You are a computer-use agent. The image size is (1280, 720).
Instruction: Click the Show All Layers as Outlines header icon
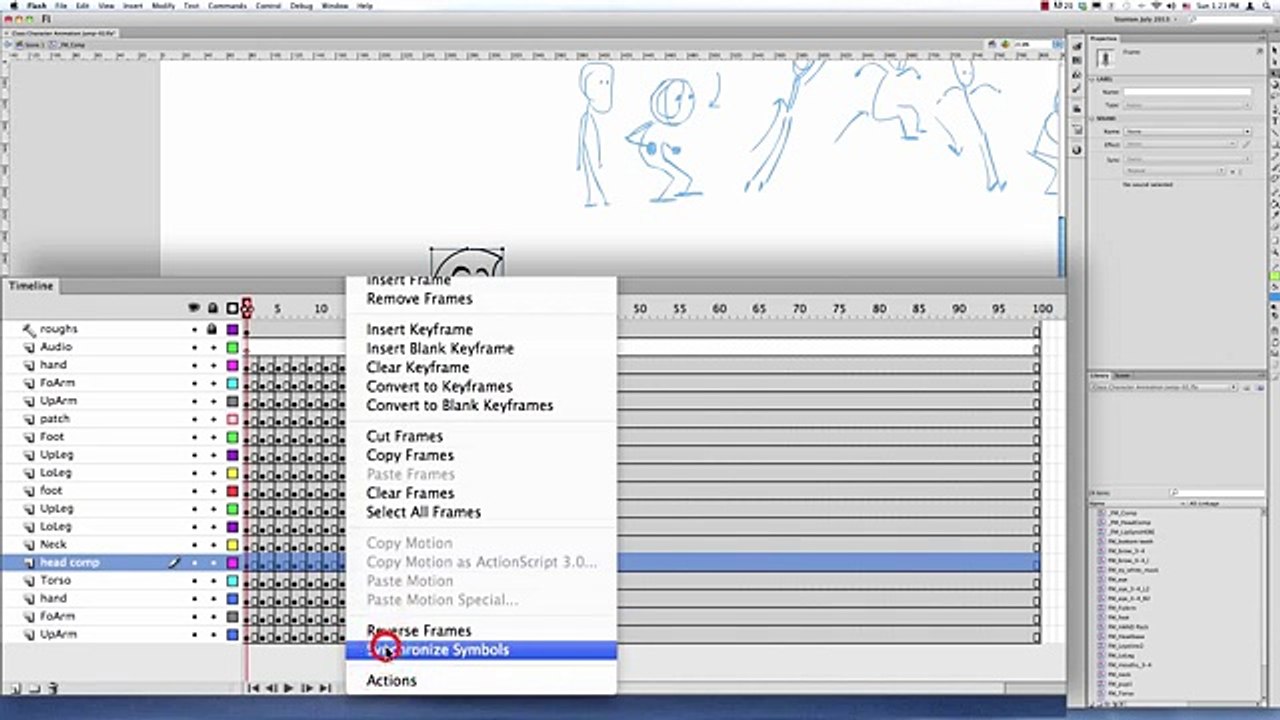pyautogui.click(x=232, y=308)
